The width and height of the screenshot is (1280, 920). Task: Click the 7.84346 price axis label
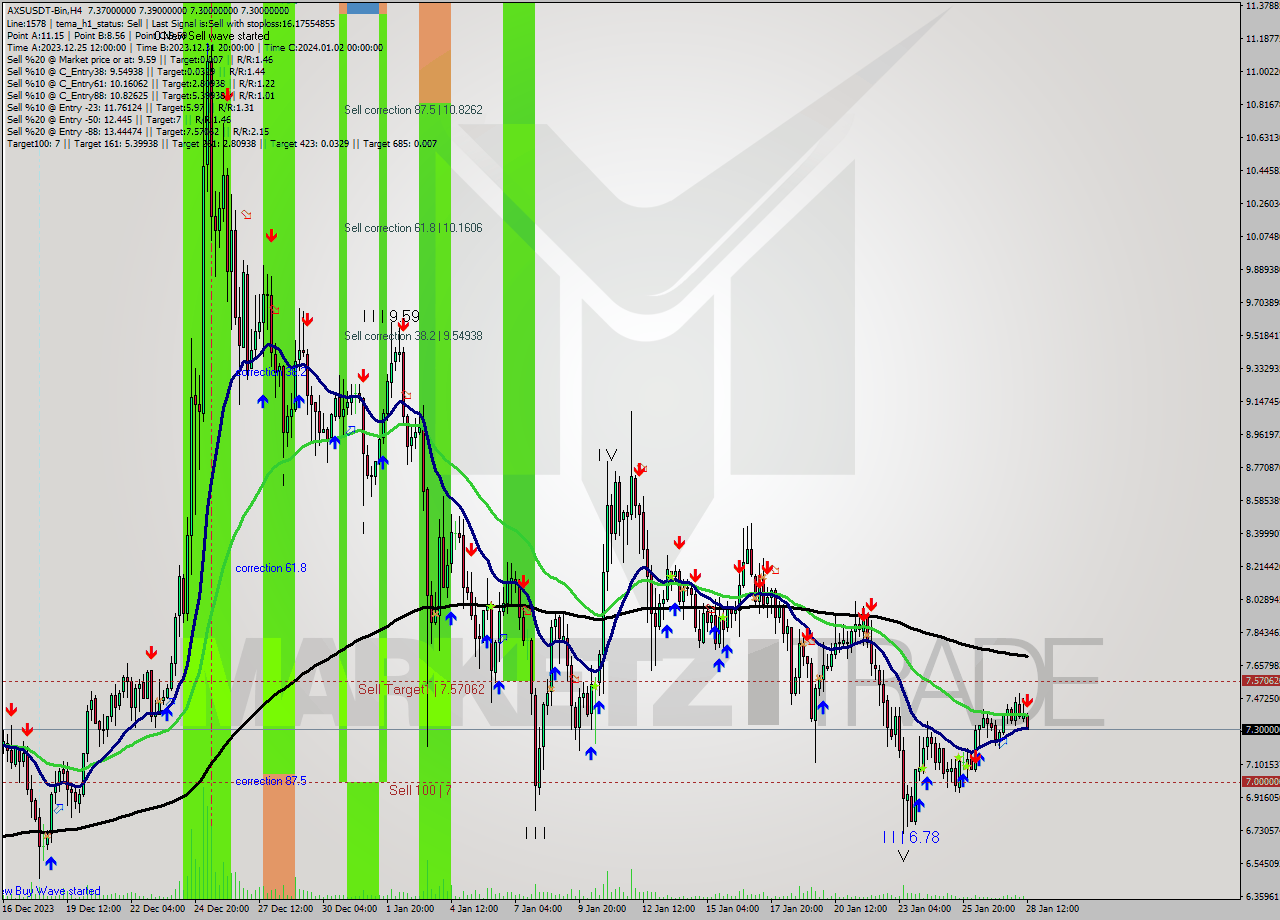point(1262,632)
